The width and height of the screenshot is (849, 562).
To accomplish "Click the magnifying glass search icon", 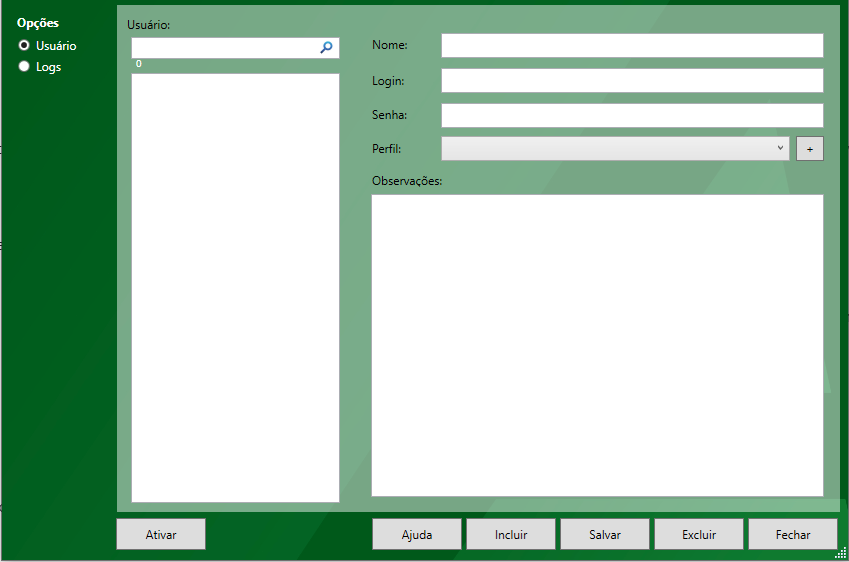I will tap(326, 47).
